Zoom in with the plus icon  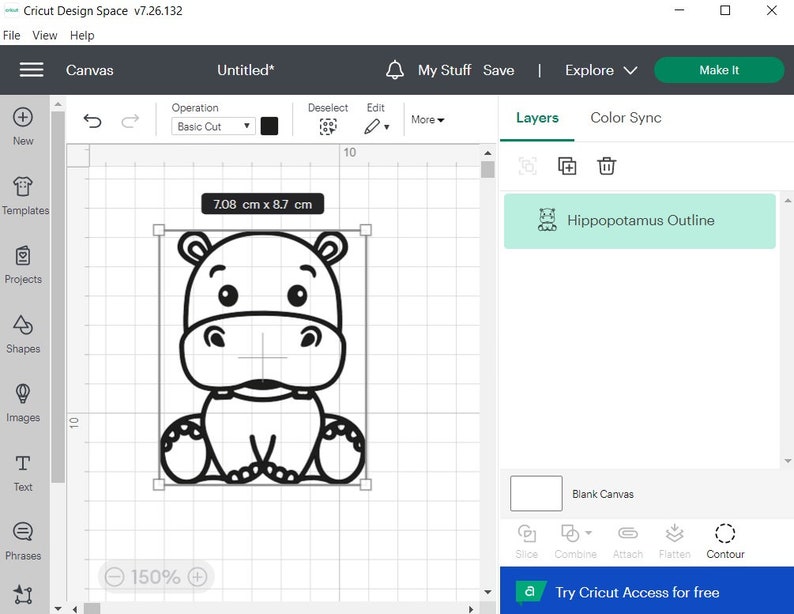pyautogui.click(x=197, y=577)
